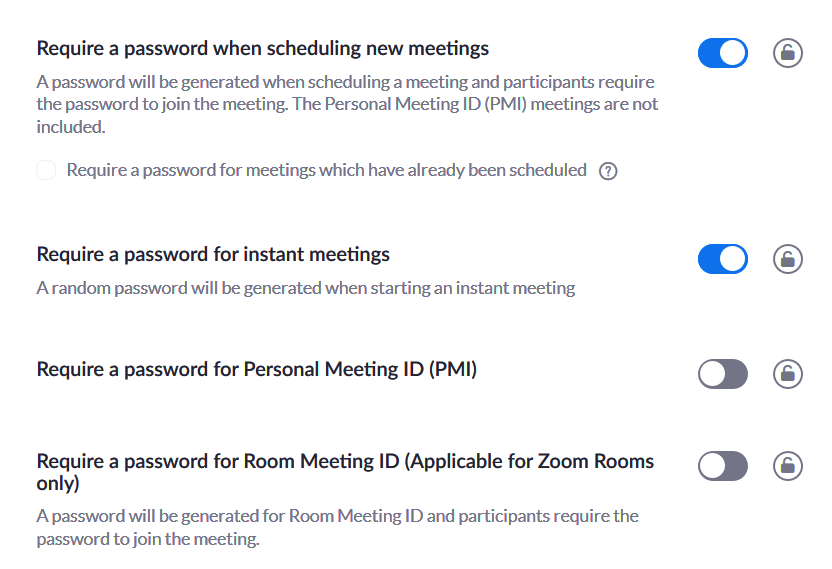Click the lock icon beside Room Meeting ID
This screenshot has height=569, width=832.
787,466
